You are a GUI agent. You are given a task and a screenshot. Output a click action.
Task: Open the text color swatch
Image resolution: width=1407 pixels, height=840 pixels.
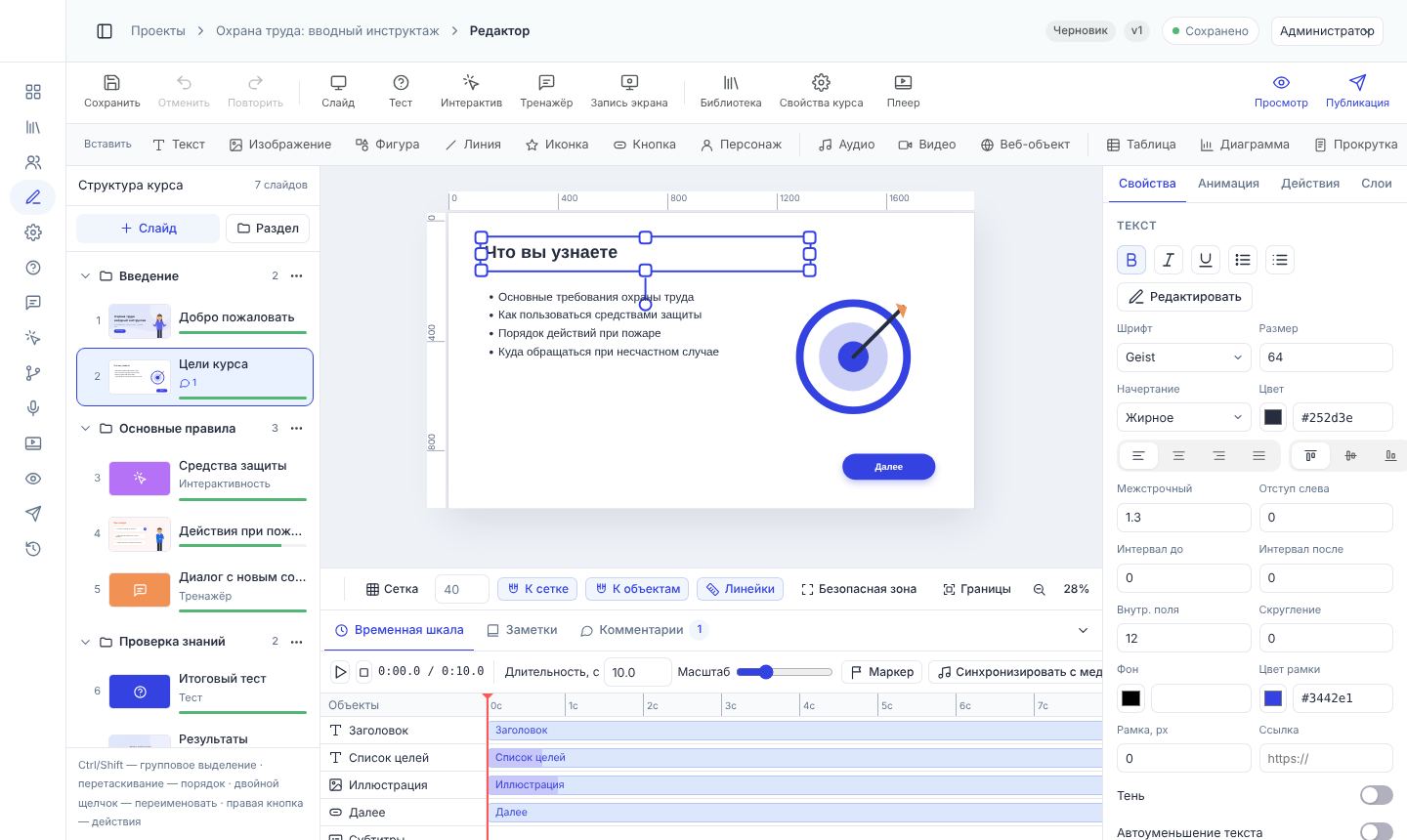pos(1273,418)
